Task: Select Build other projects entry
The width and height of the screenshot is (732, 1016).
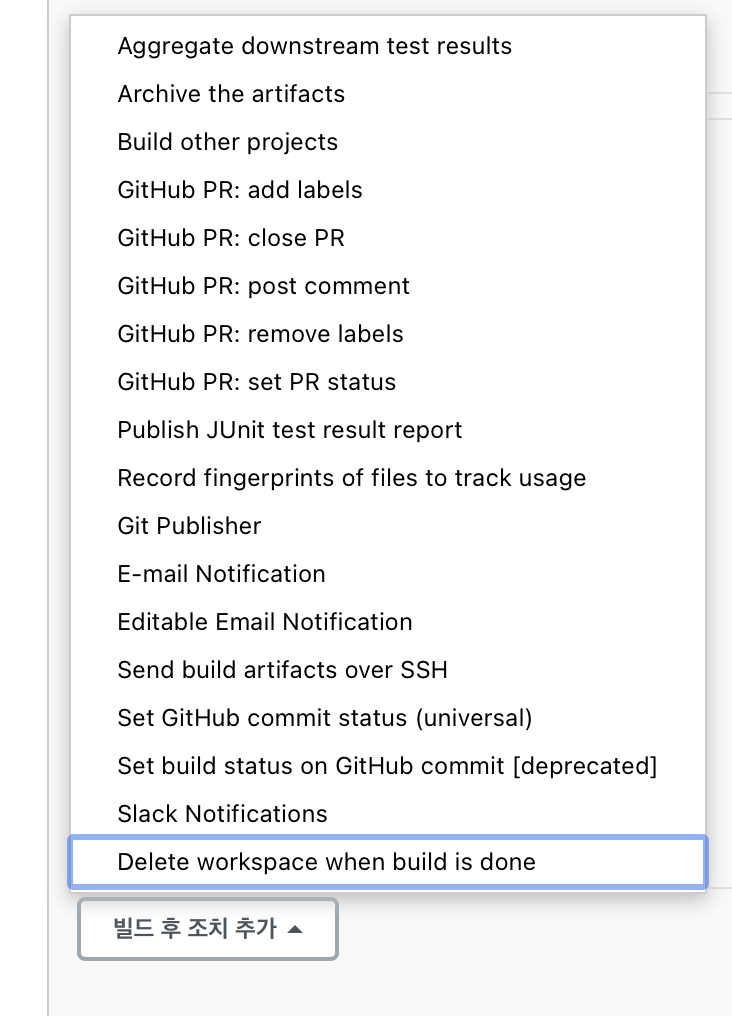Action: (387, 142)
